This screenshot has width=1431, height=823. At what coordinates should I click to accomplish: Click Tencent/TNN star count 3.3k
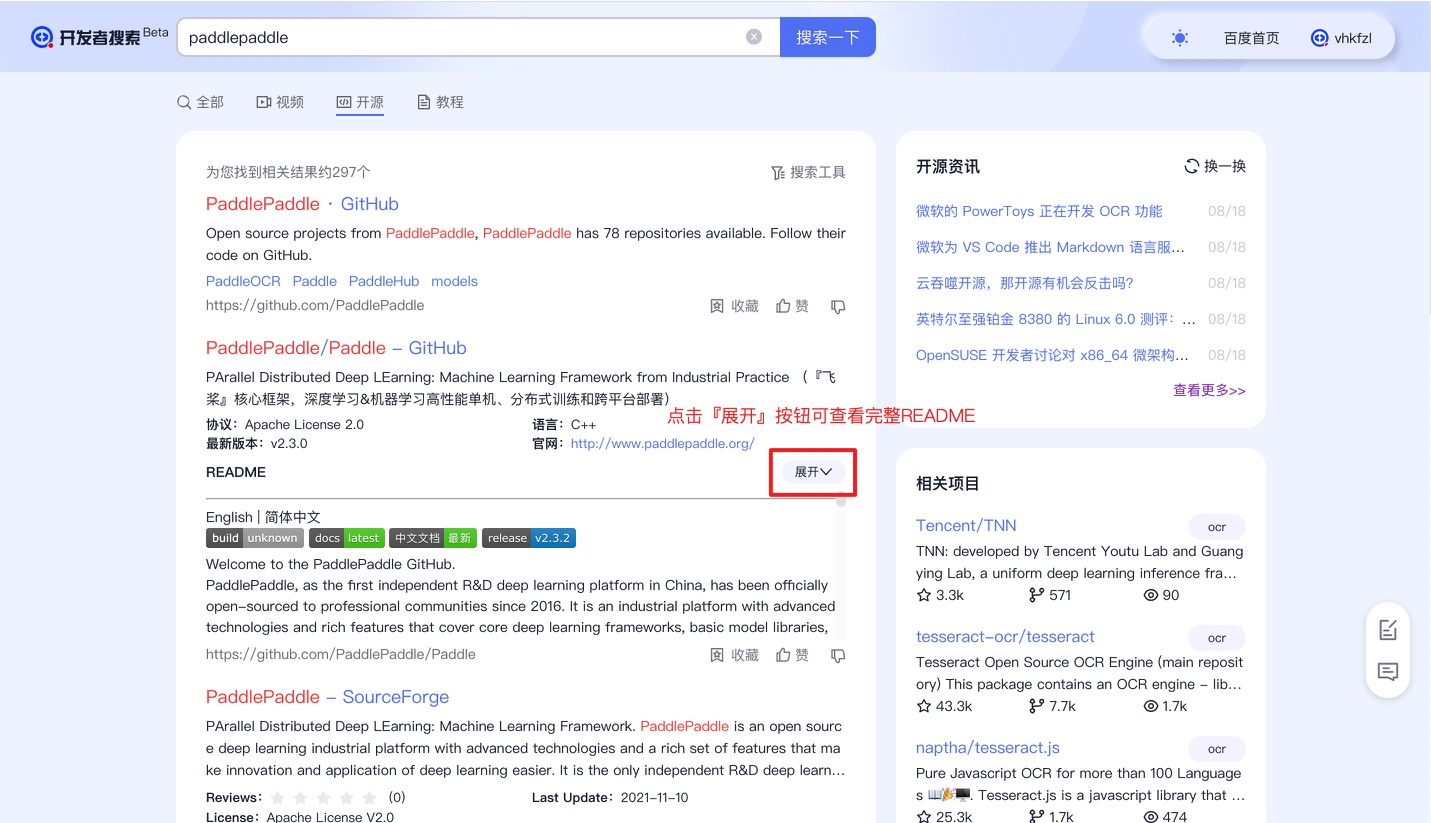tap(940, 595)
